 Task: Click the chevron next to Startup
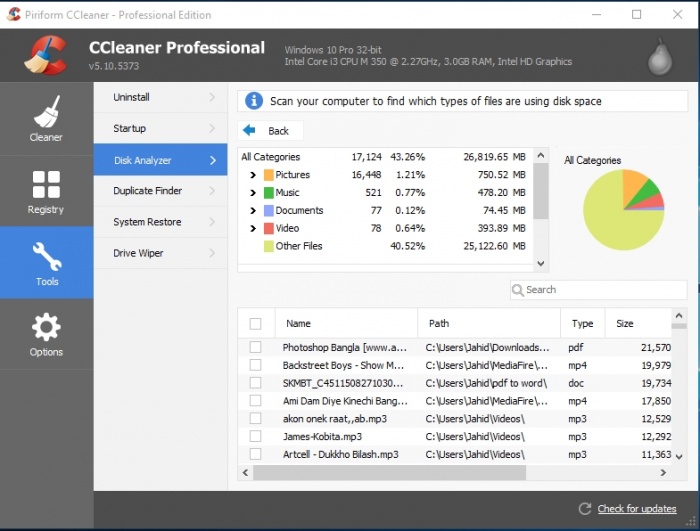click(212, 128)
